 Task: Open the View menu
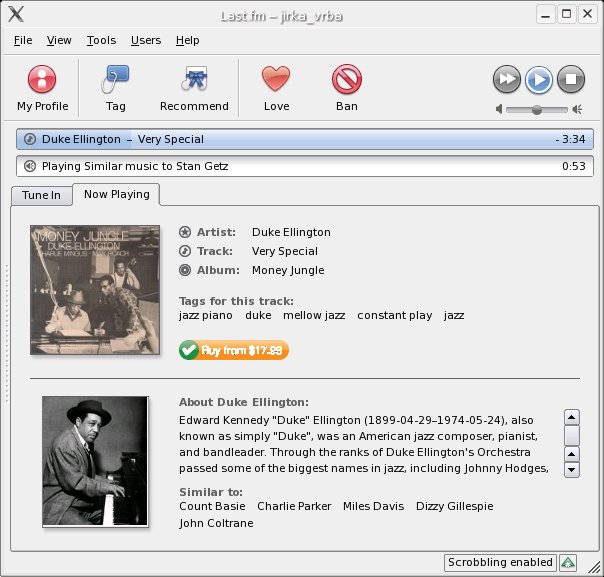point(59,40)
